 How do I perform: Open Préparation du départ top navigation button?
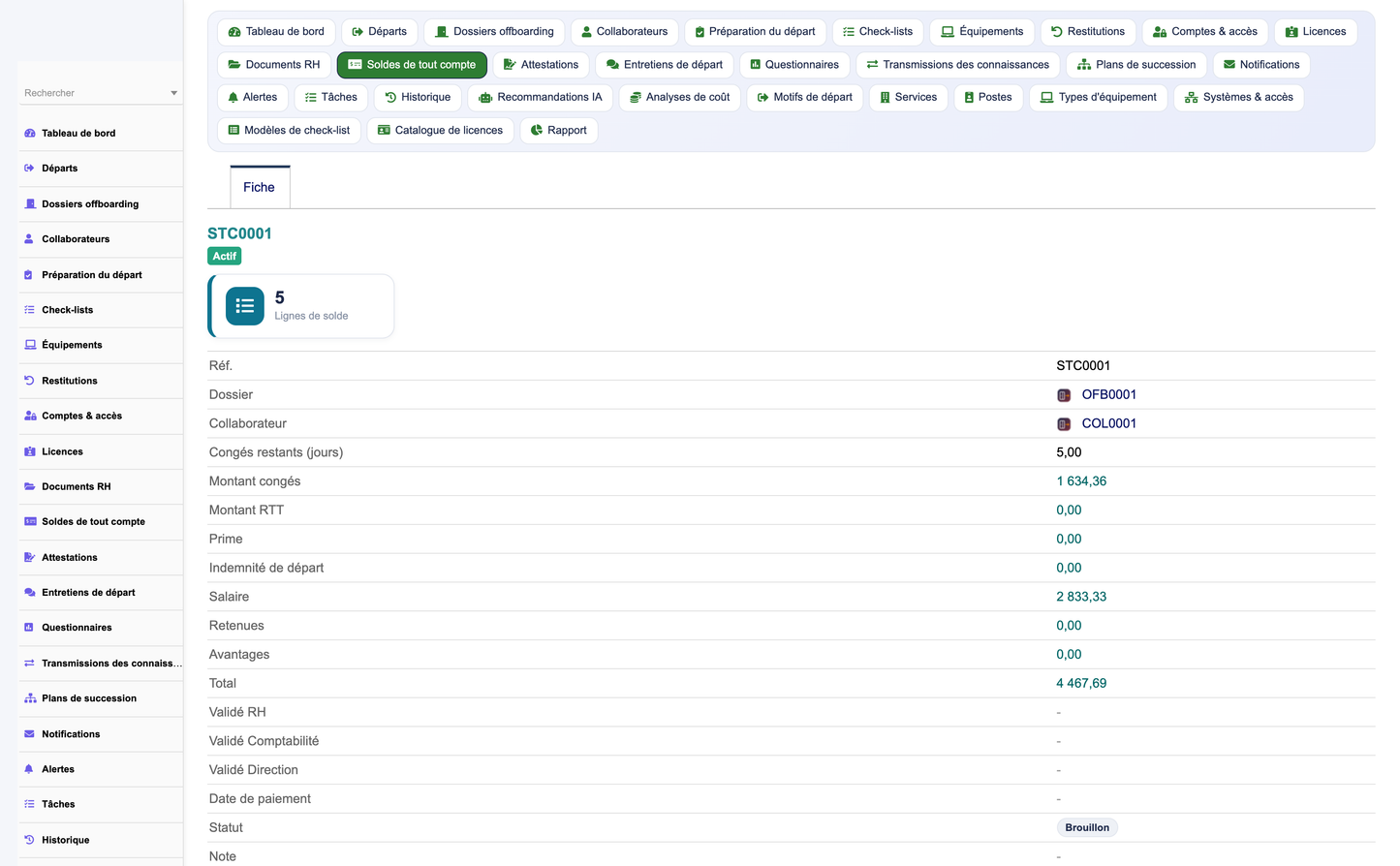756,32
